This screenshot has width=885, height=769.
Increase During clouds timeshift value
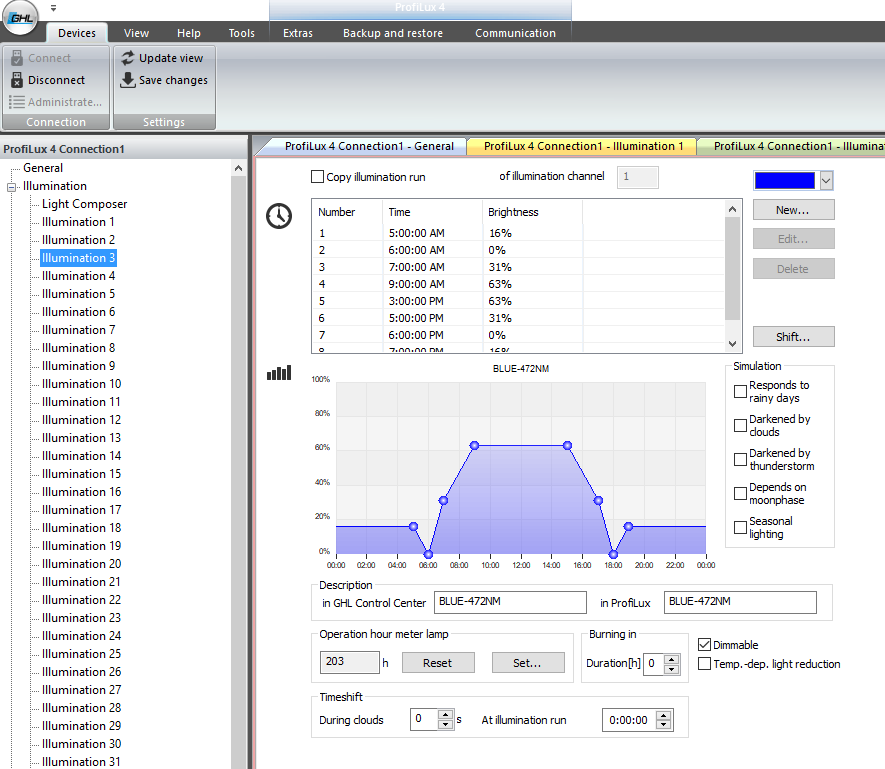(446, 715)
